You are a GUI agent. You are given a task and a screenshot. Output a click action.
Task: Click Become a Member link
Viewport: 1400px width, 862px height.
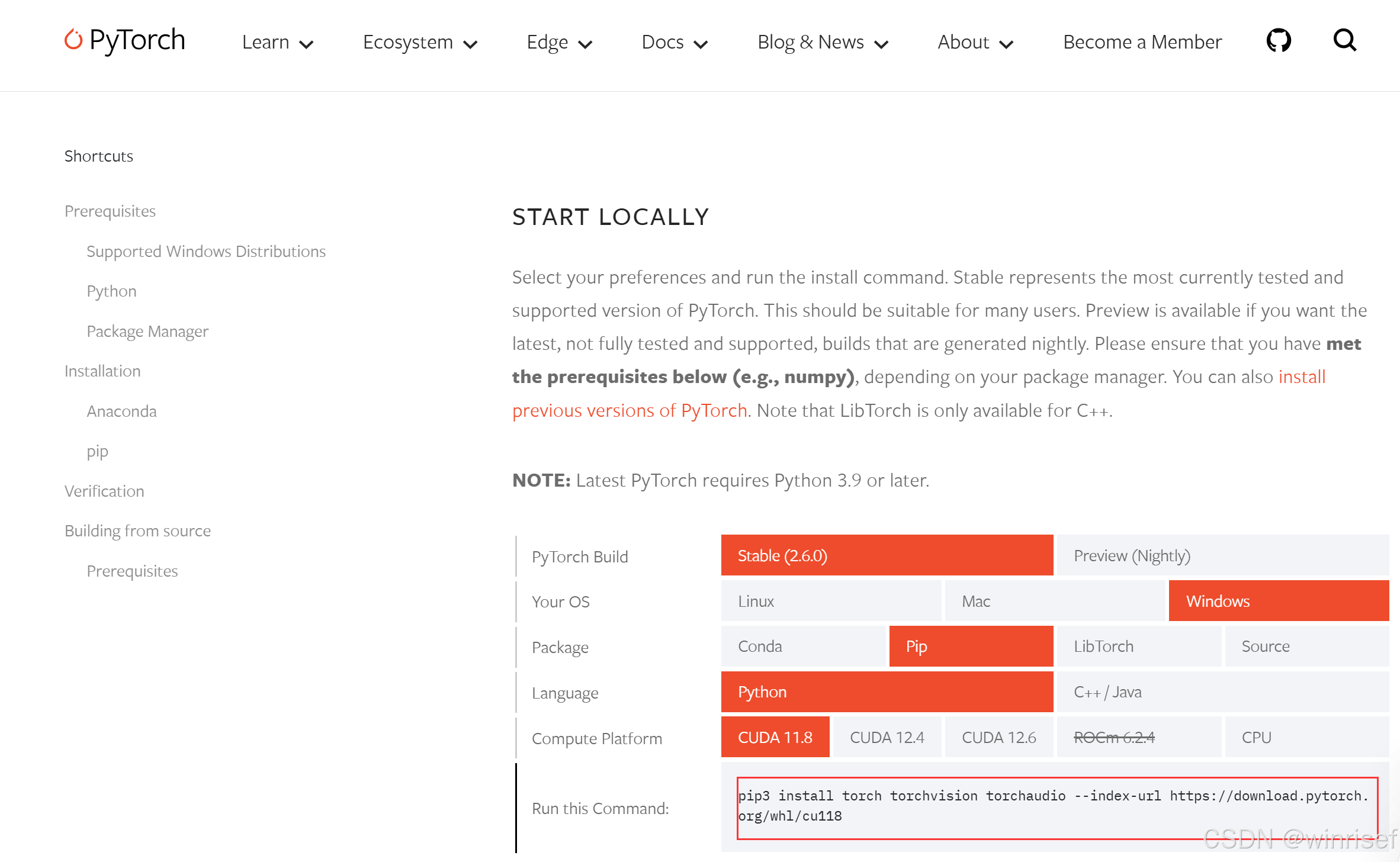coord(1142,42)
